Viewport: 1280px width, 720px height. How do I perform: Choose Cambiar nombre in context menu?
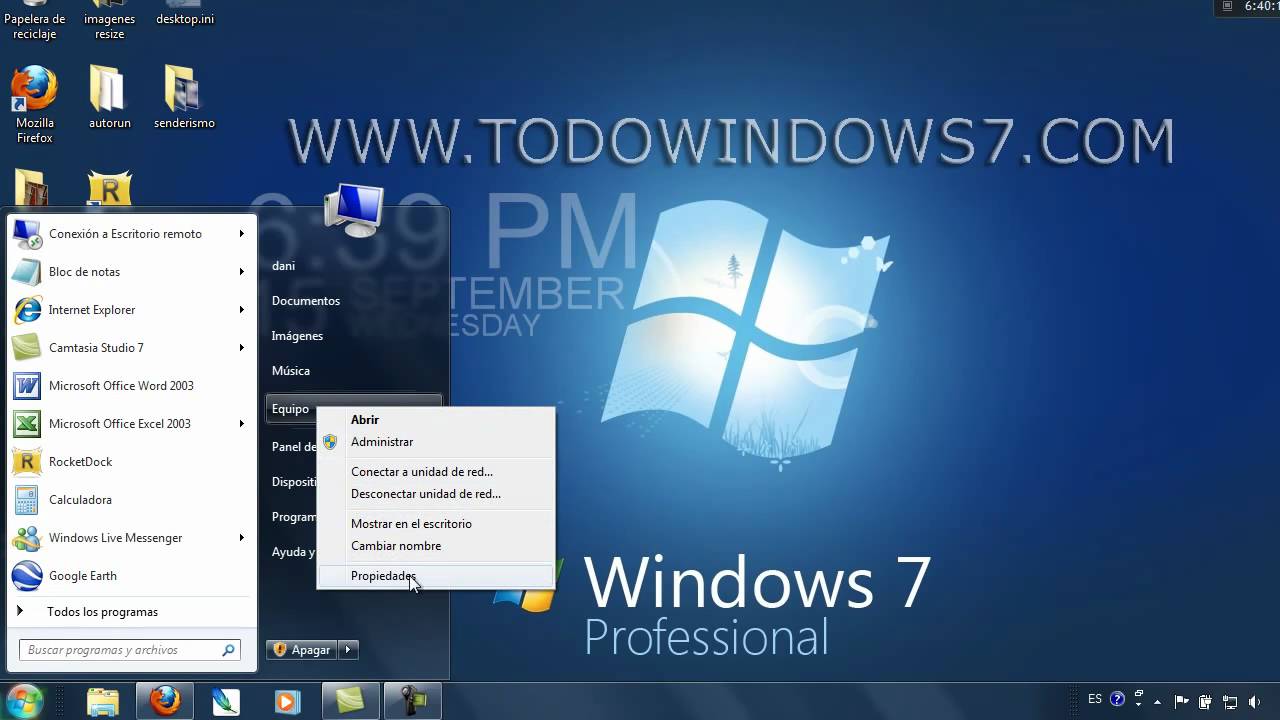[436, 546]
